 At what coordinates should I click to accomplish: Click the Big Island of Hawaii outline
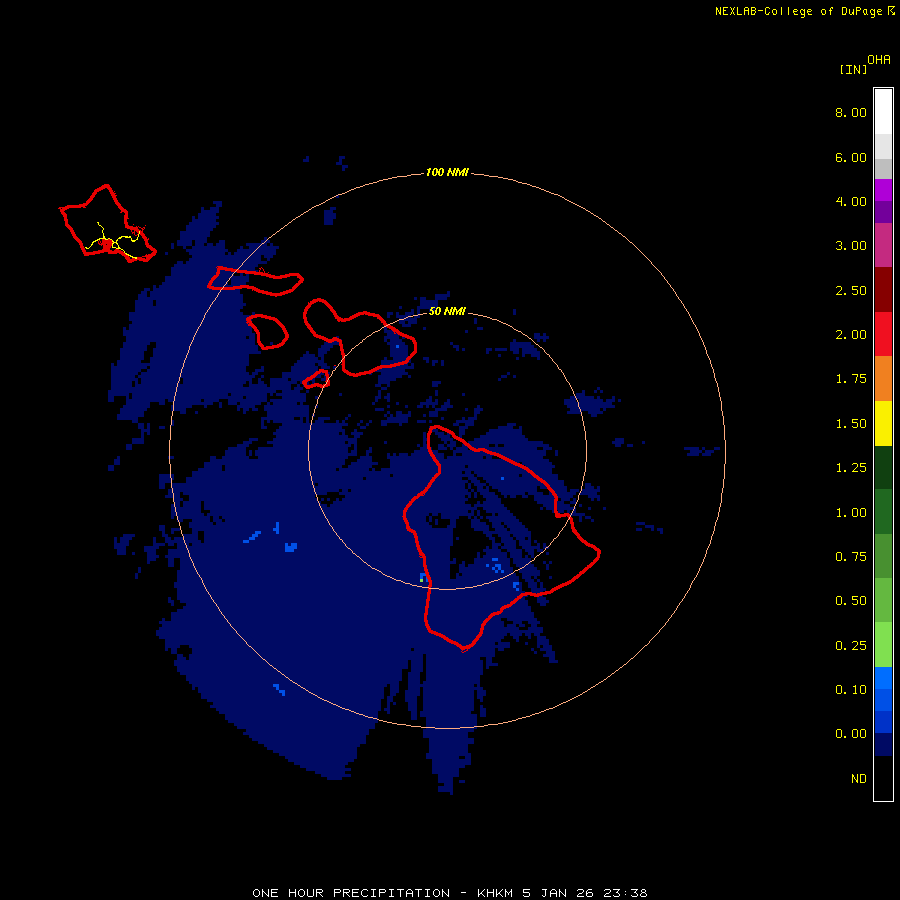pos(501,538)
